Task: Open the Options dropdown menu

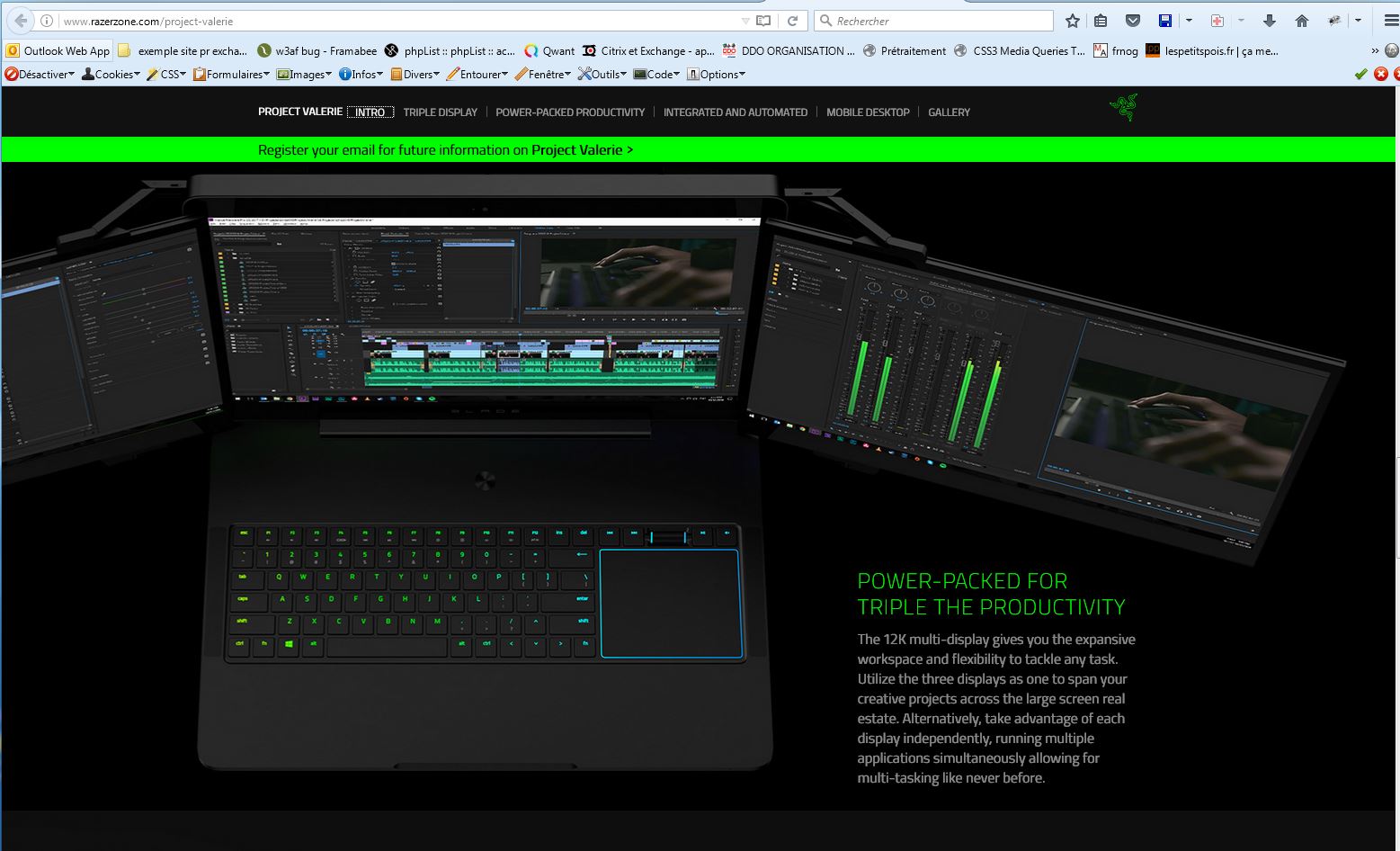Action: tap(716, 75)
